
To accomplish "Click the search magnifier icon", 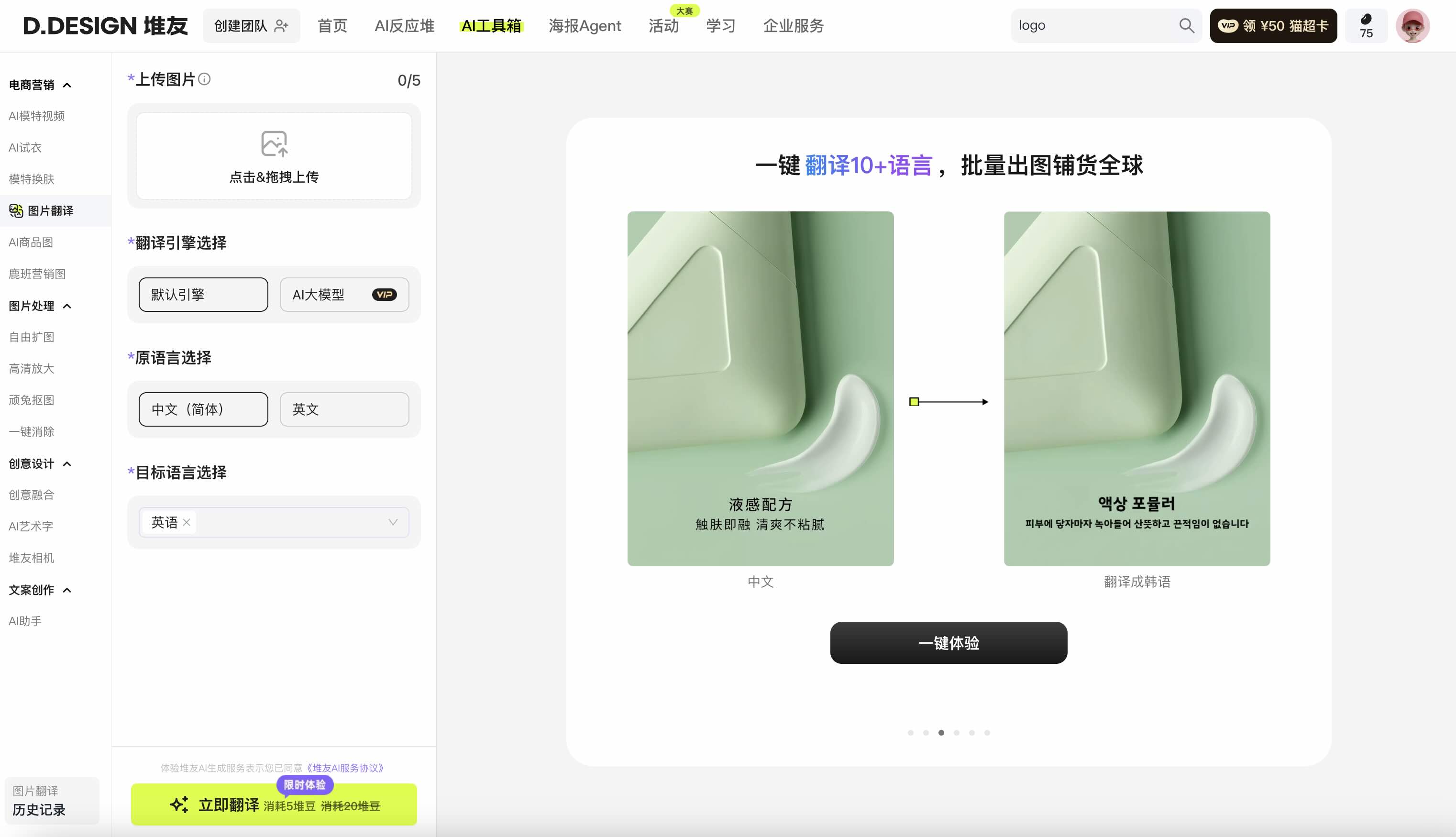I will (x=1186, y=25).
